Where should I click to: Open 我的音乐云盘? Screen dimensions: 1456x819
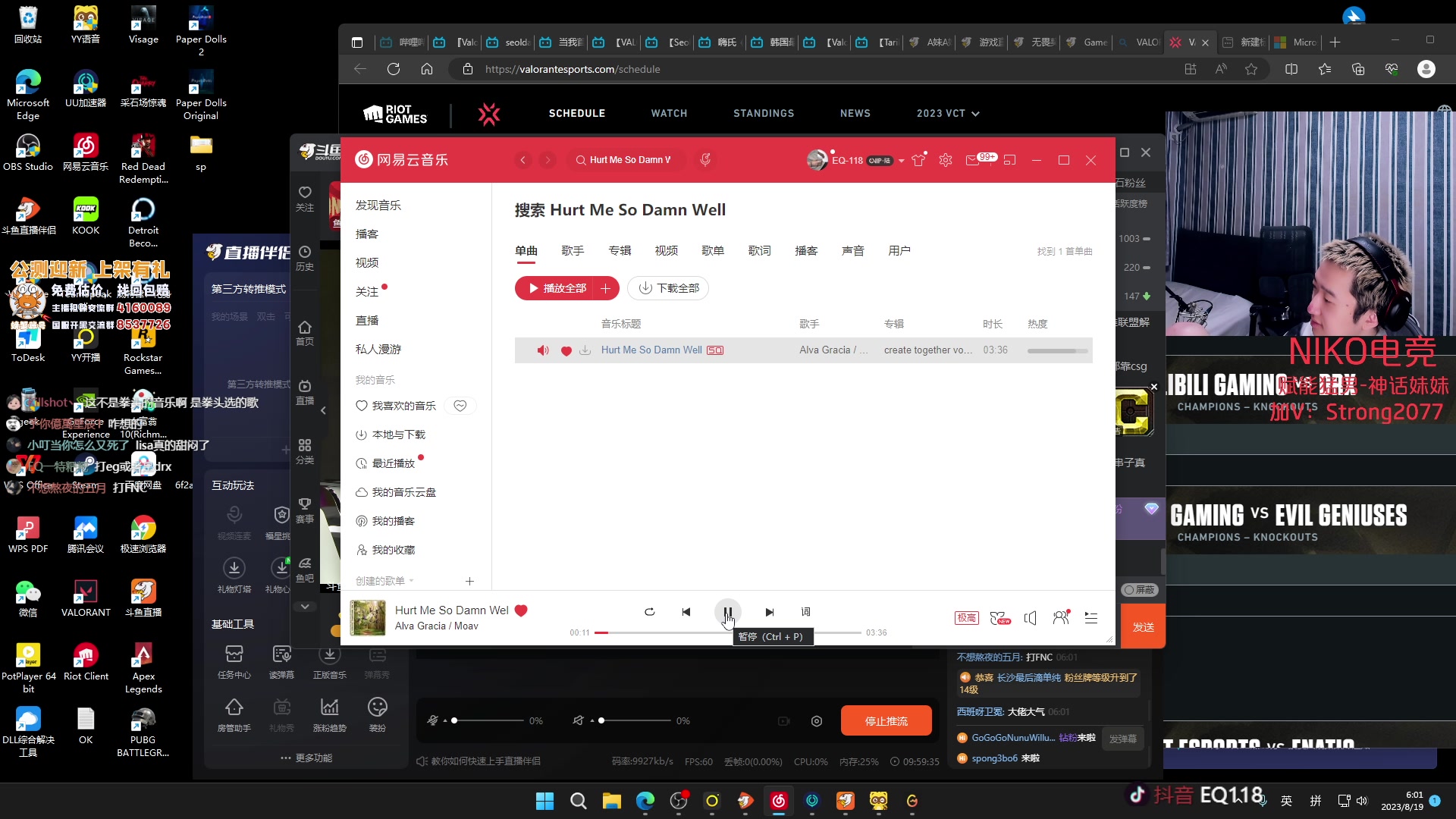403,492
